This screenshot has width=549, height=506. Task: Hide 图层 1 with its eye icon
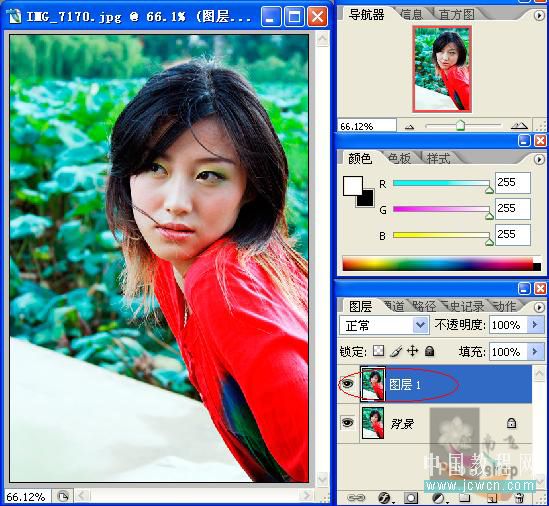pos(347,384)
